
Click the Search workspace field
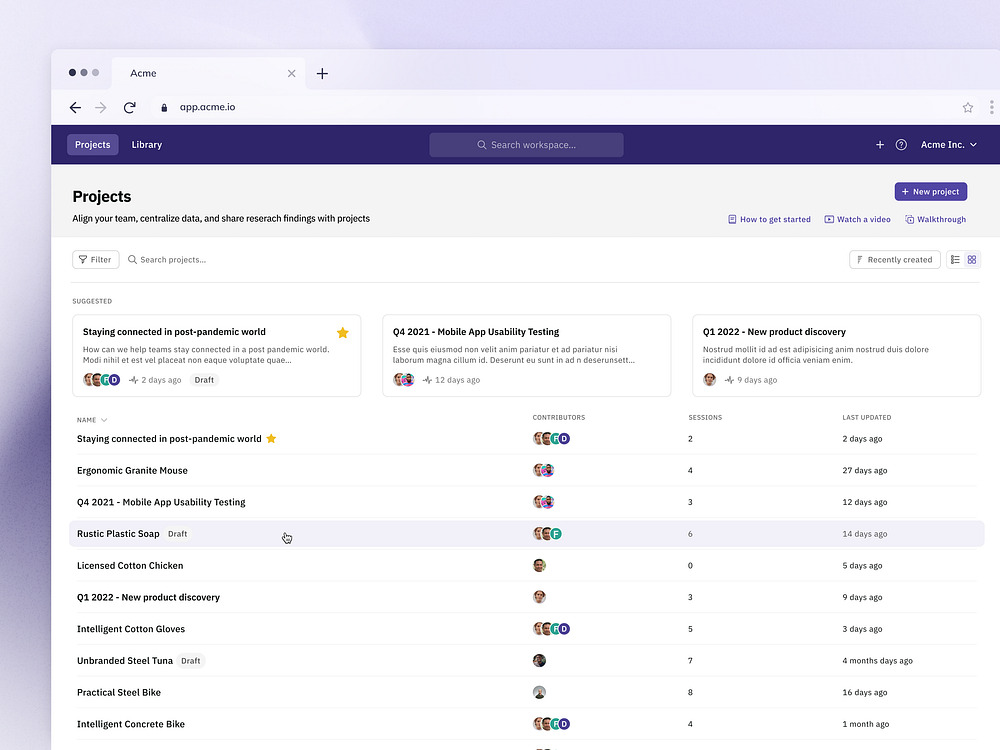pyautogui.click(x=526, y=145)
